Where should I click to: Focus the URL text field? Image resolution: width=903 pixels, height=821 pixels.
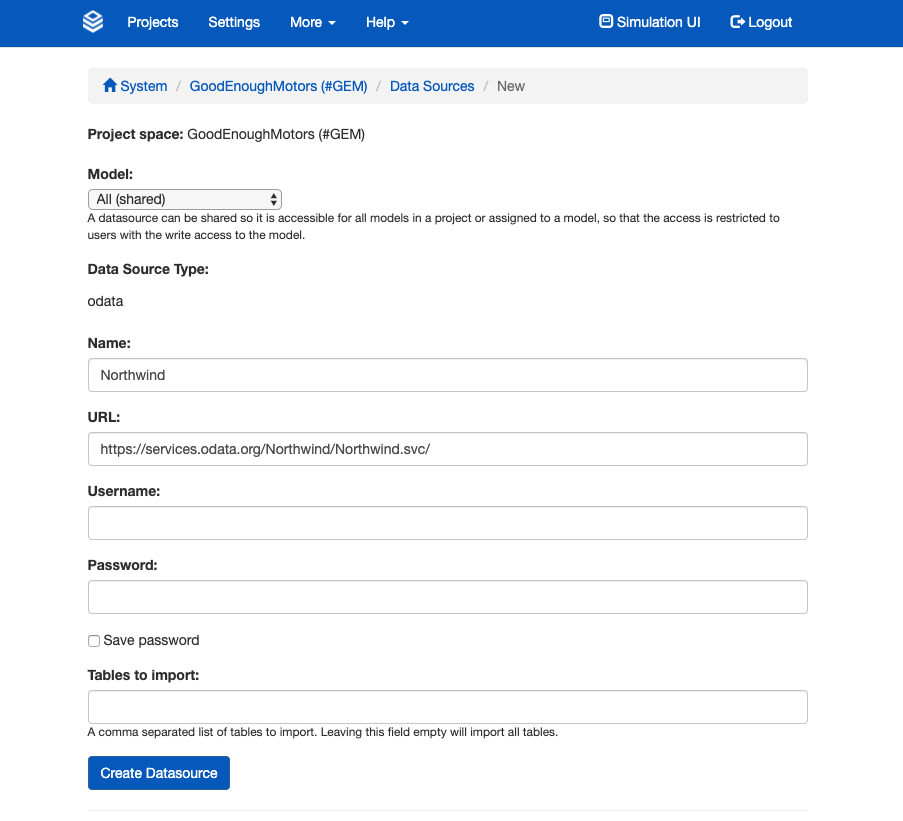pos(447,449)
